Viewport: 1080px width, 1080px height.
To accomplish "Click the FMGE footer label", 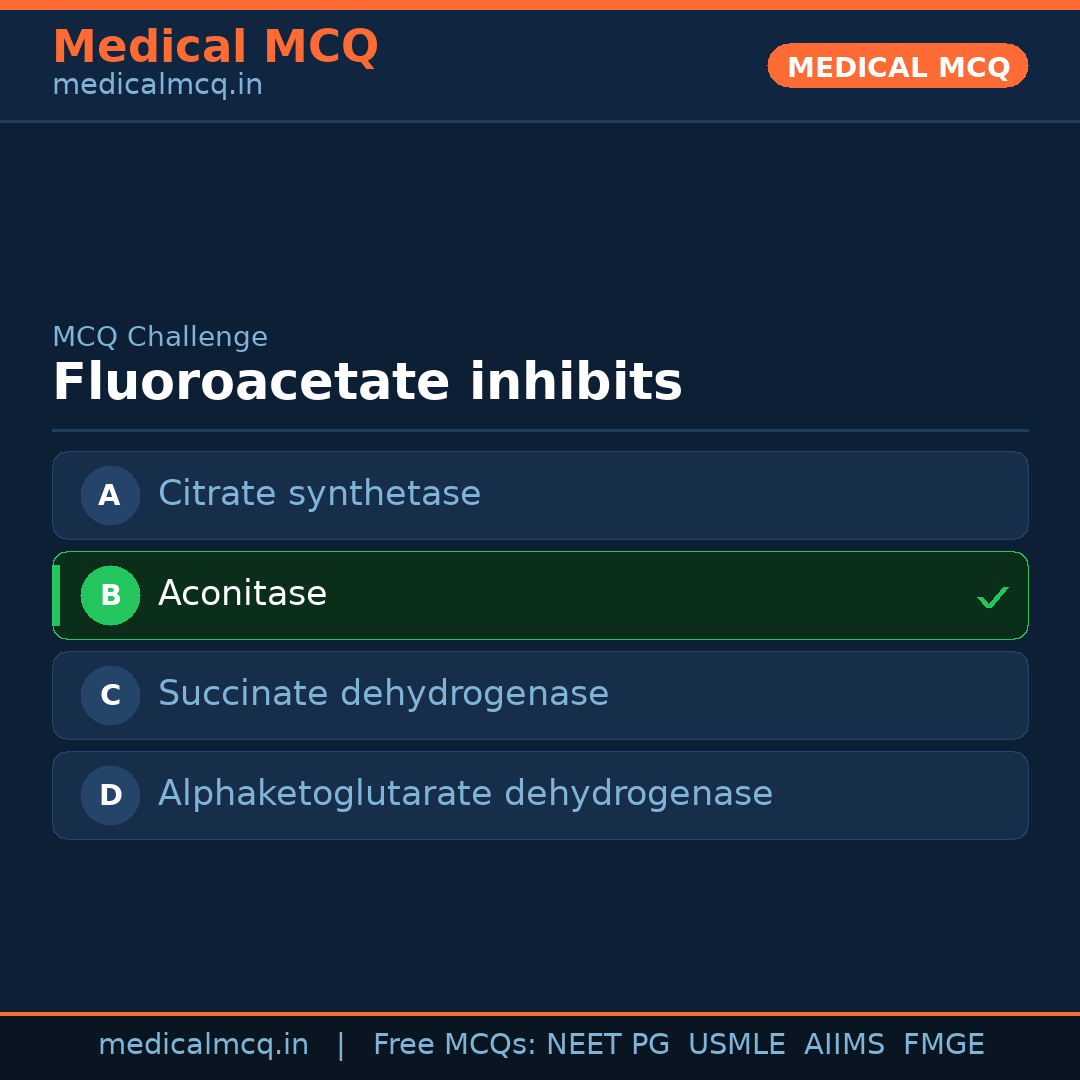I will pos(943,1045).
